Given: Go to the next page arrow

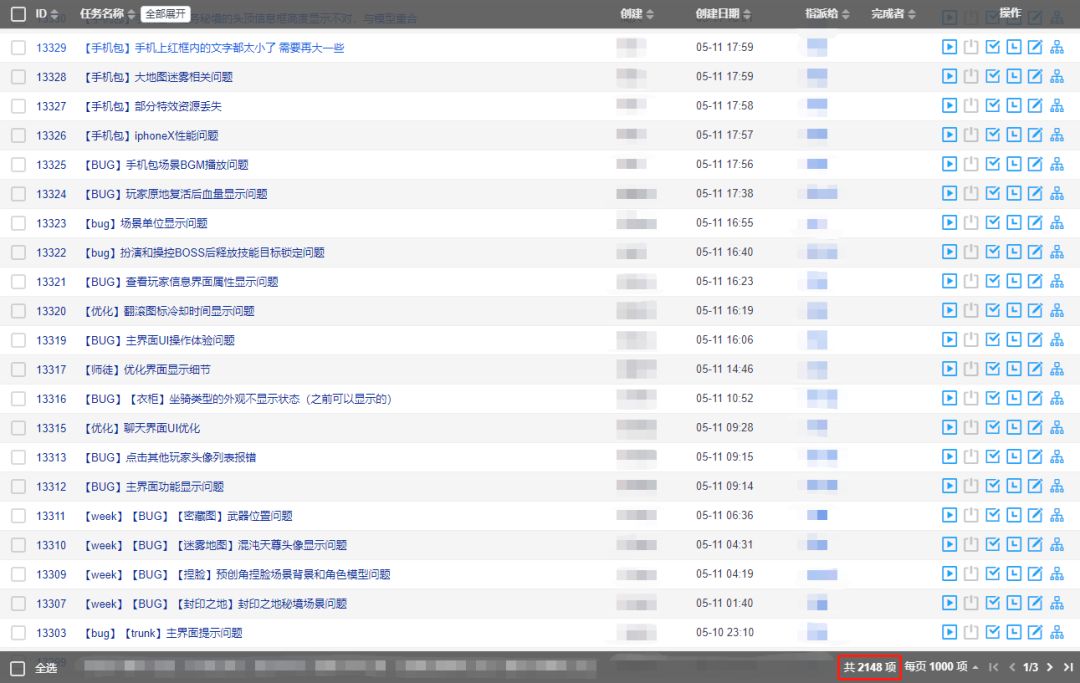Looking at the screenshot, I should pyautogui.click(x=1049, y=667).
